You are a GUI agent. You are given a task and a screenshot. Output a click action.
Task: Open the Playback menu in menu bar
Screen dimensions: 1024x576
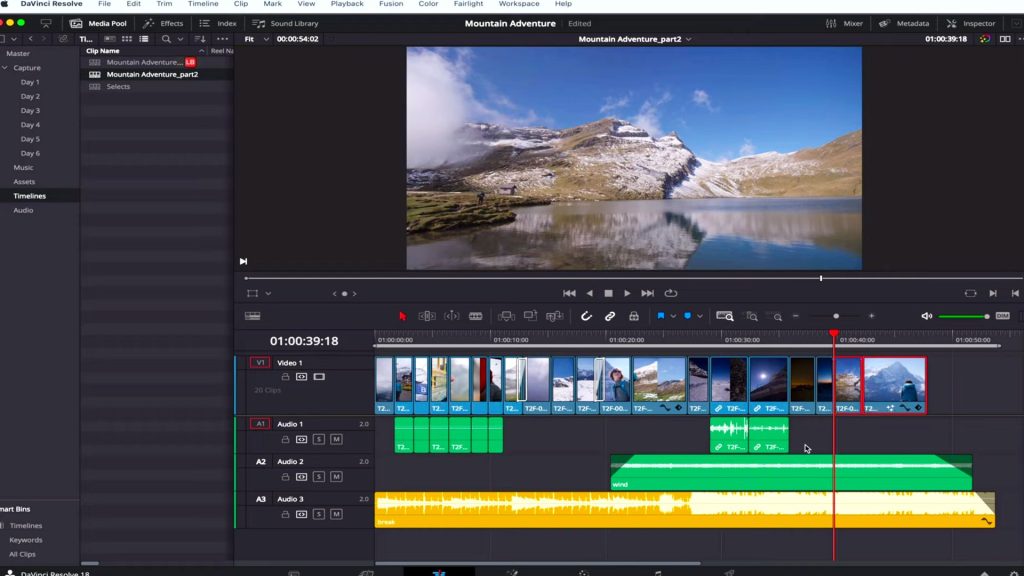pos(347,4)
